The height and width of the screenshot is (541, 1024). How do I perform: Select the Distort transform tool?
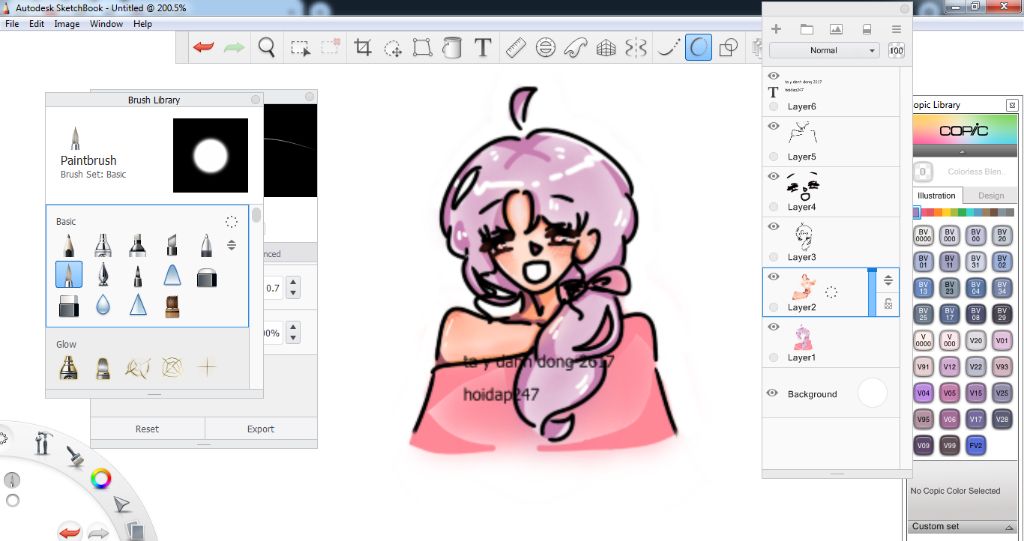[423, 48]
